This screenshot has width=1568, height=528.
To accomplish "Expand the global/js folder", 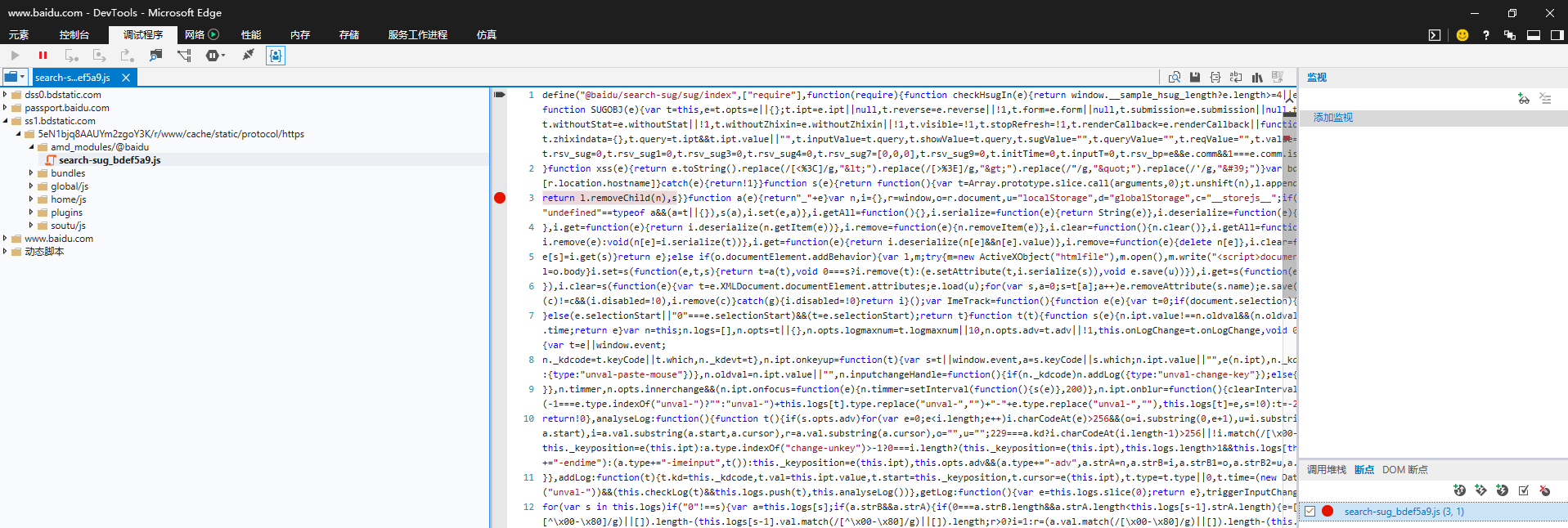I will click(x=31, y=186).
